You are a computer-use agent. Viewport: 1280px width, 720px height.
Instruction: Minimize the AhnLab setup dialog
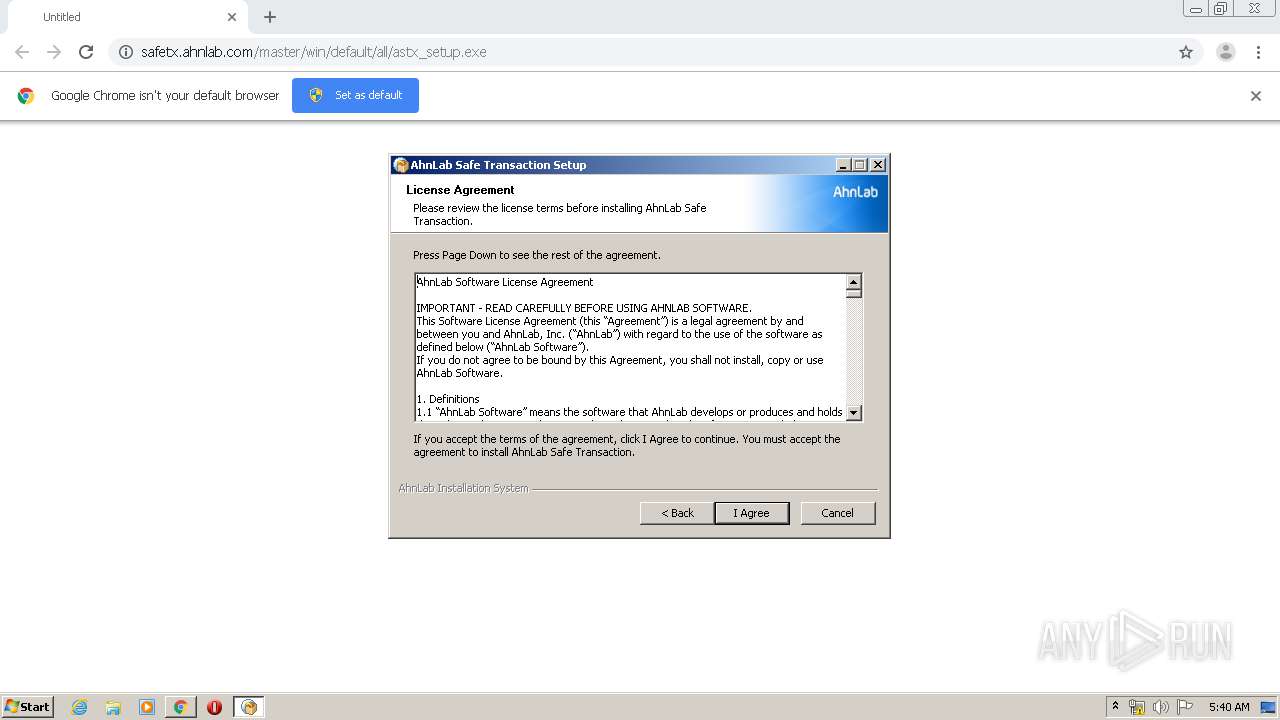[843, 165]
